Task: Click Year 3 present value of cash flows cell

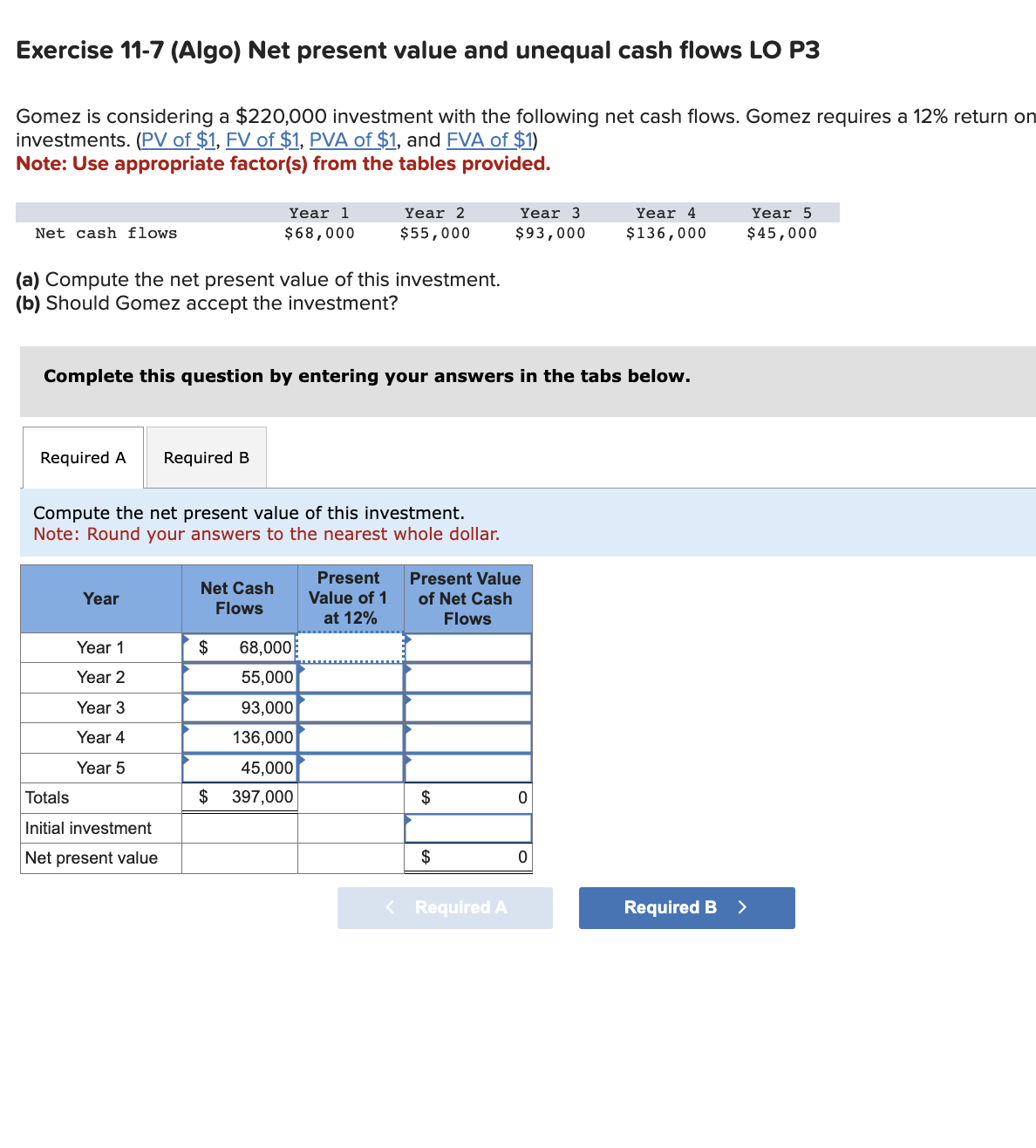Action: 468,707
